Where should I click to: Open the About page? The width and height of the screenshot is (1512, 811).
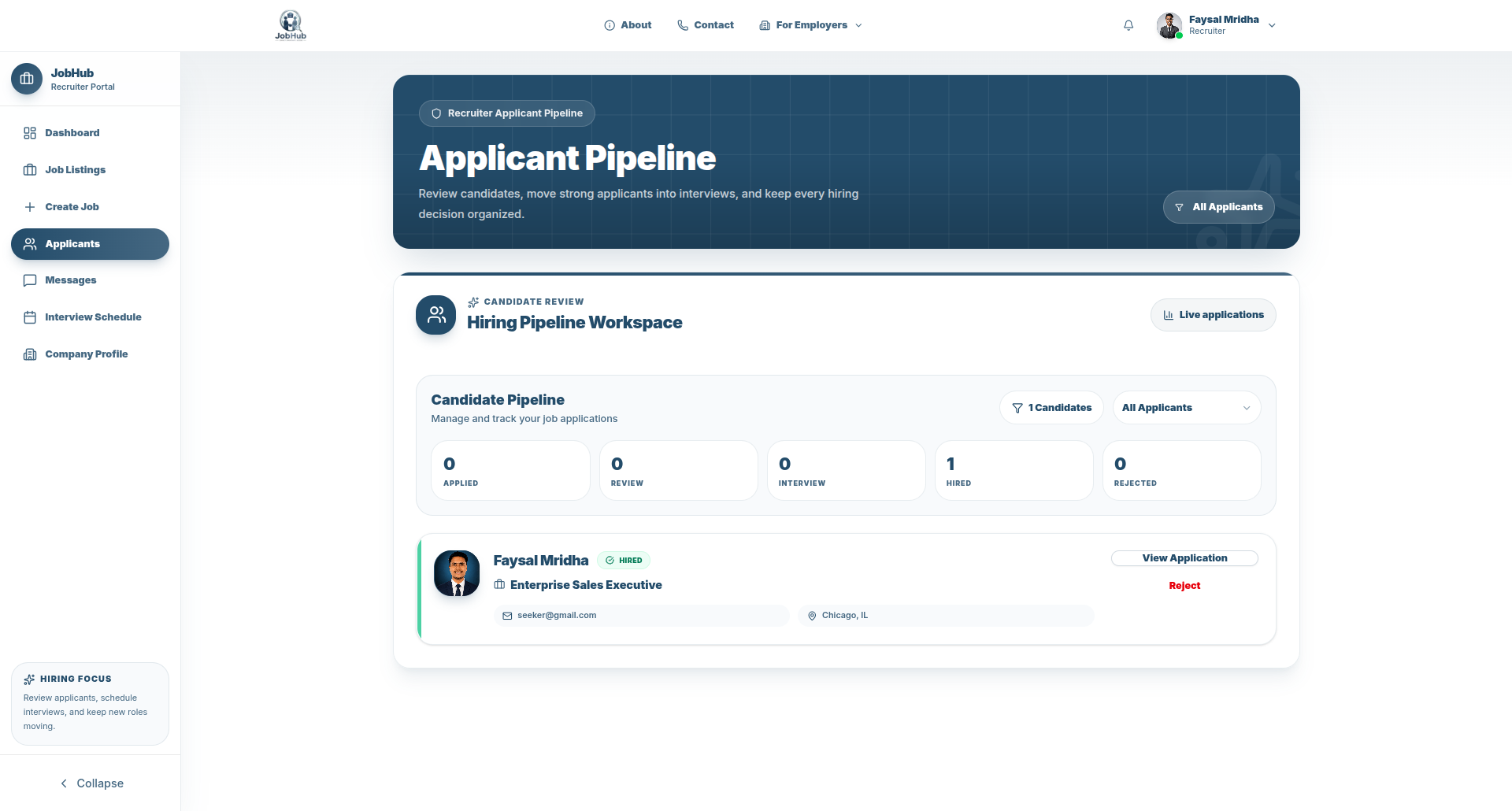(x=628, y=25)
